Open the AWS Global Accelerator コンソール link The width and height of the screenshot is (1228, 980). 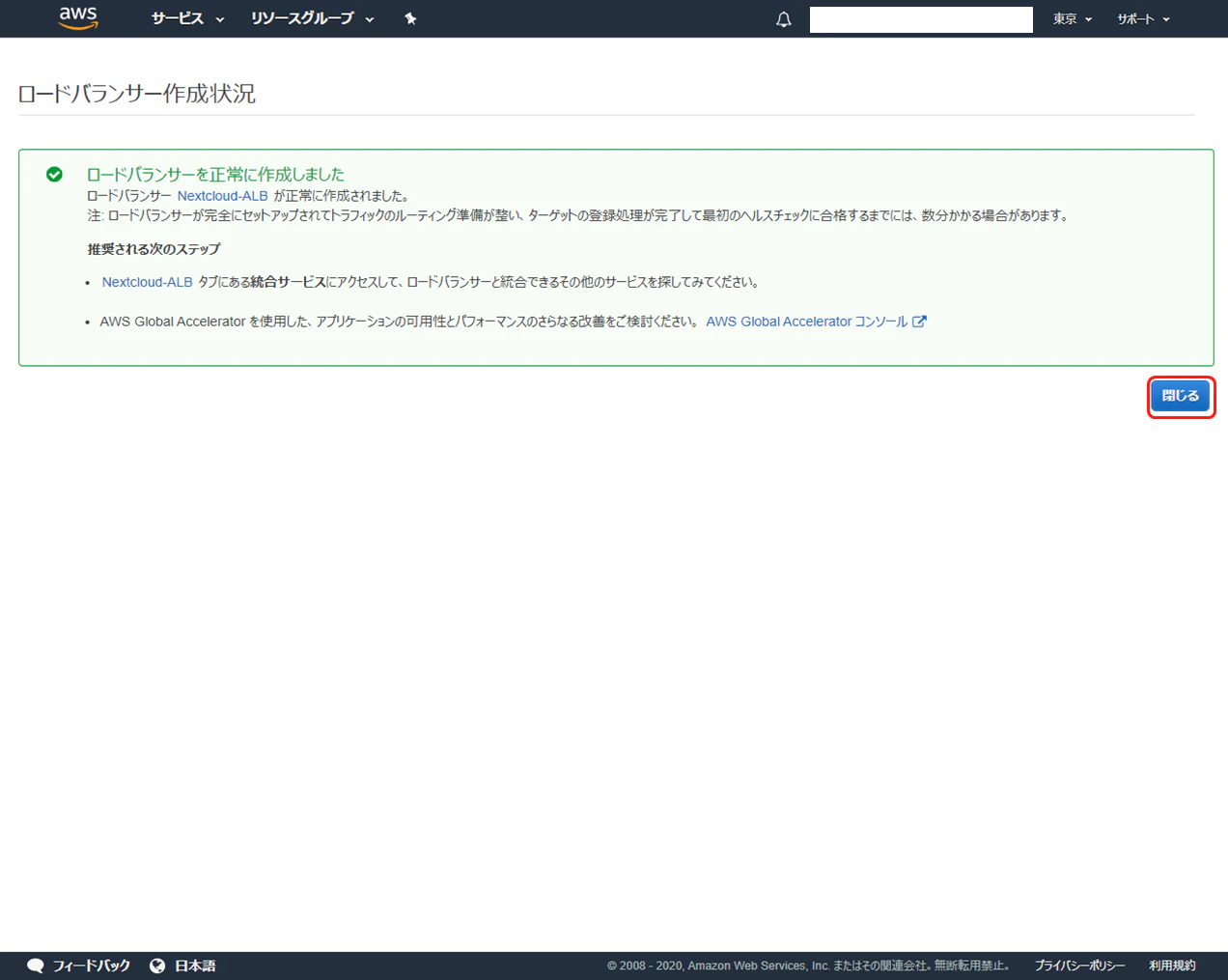coord(806,322)
